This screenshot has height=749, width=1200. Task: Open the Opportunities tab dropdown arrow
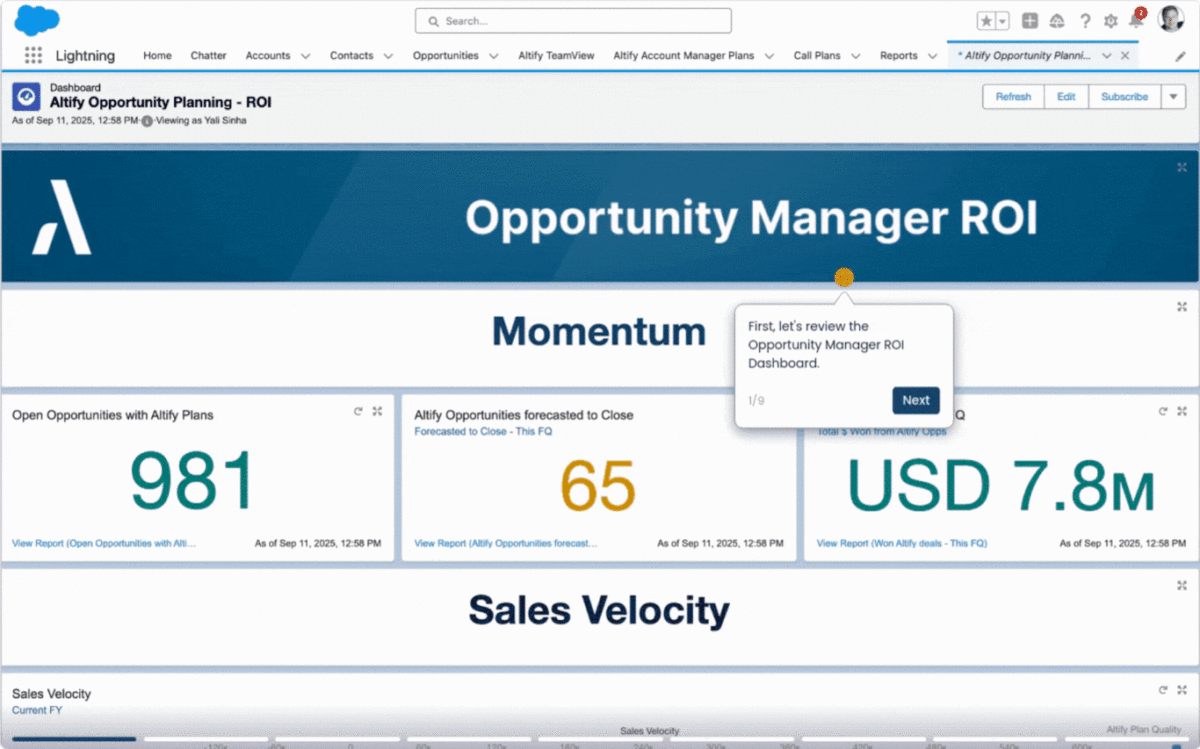493,56
